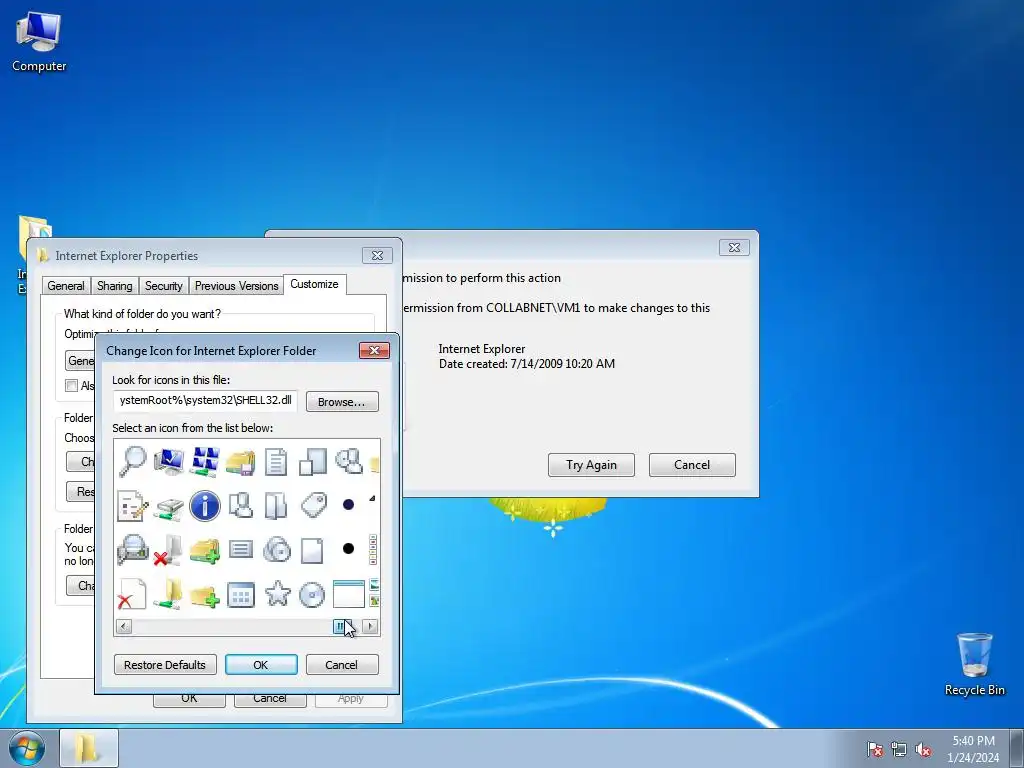Cancel the permission denied dialog
Screen dimensions: 1024x768
[692, 465]
